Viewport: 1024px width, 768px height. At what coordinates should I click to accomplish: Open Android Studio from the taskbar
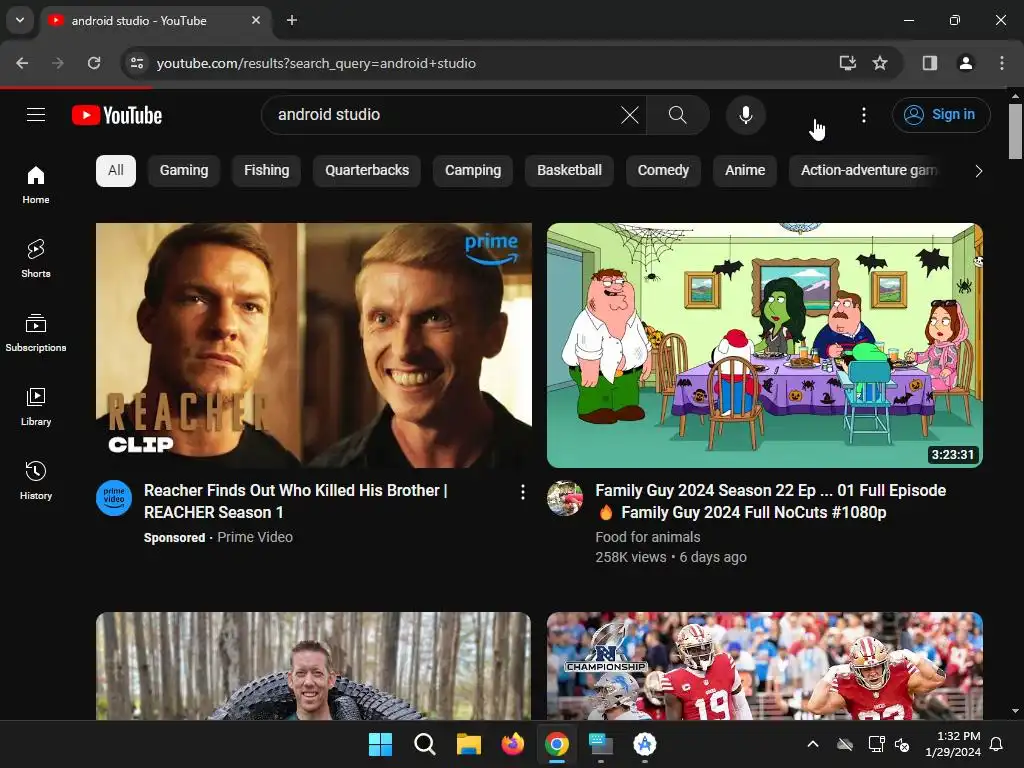click(x=645, y=744)
